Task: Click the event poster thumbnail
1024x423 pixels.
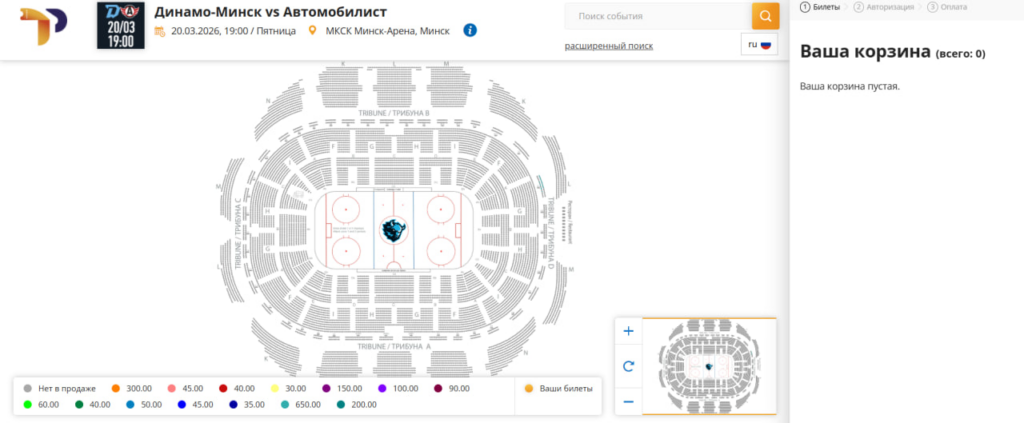Action: pyautogui.click(x=121, y=25)
